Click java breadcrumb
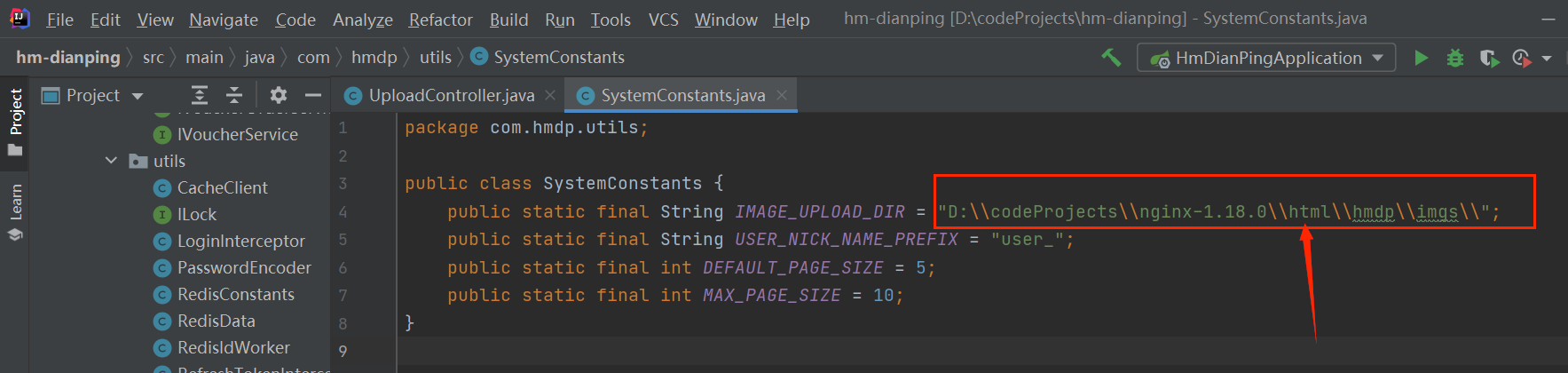Image resolution: width=1568 pixels, height=373 pixels. [x=259, y=57]
